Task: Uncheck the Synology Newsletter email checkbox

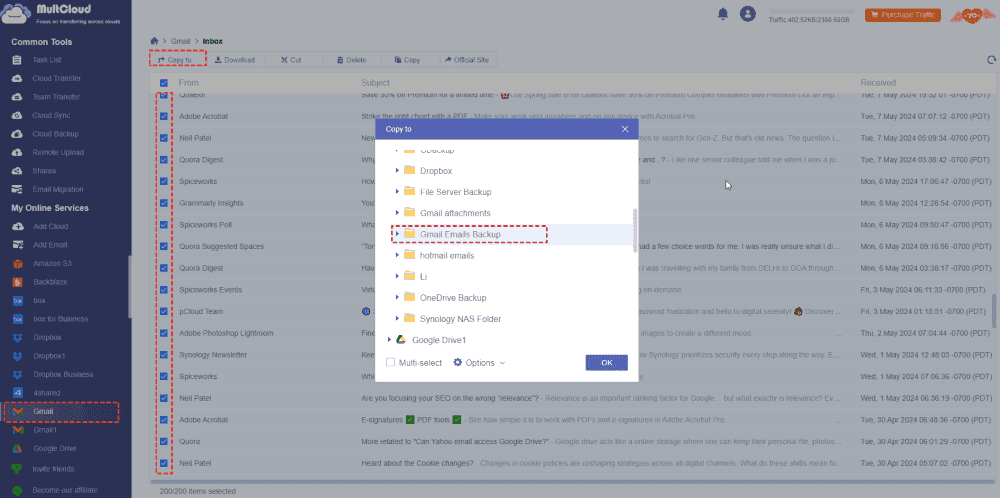Action: click(164, 355)
